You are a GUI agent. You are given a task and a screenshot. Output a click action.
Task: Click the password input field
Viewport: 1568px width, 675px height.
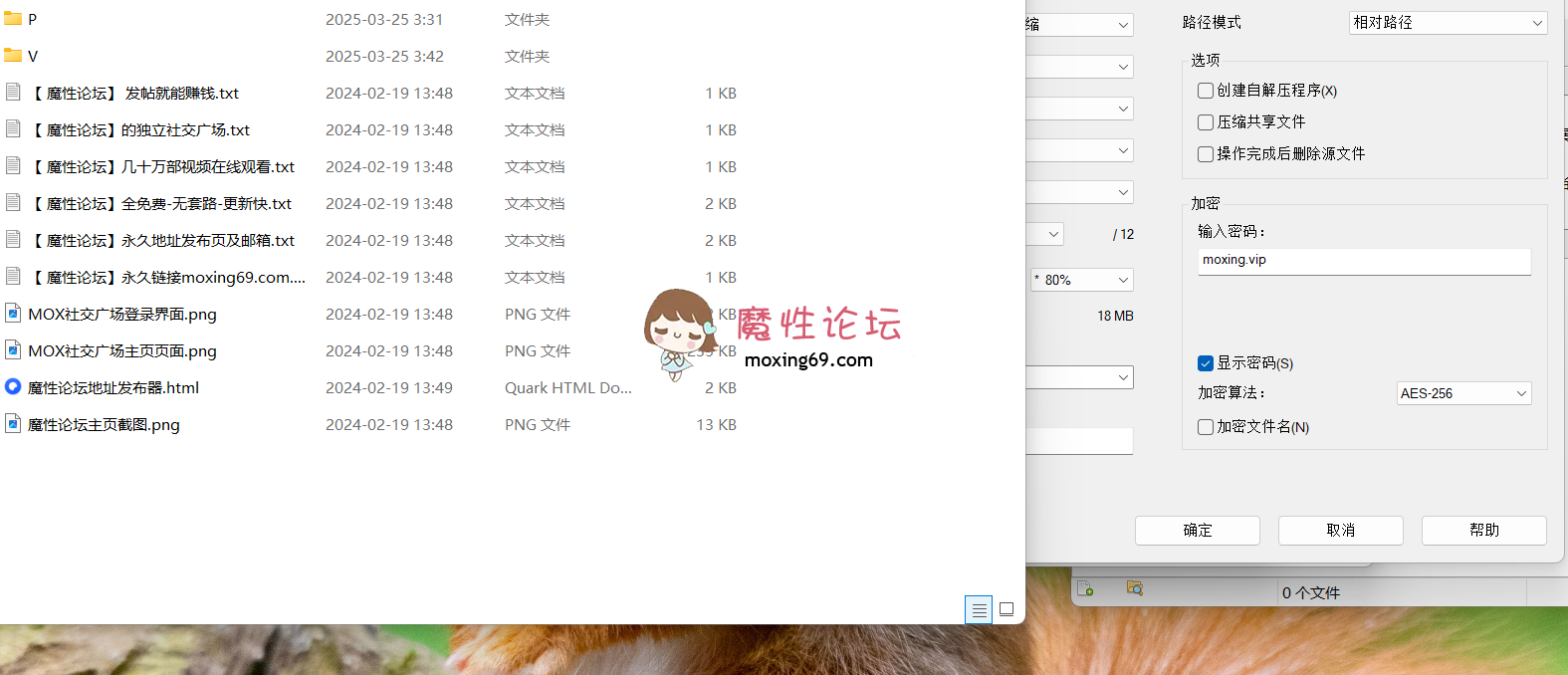pos(1364,261)
